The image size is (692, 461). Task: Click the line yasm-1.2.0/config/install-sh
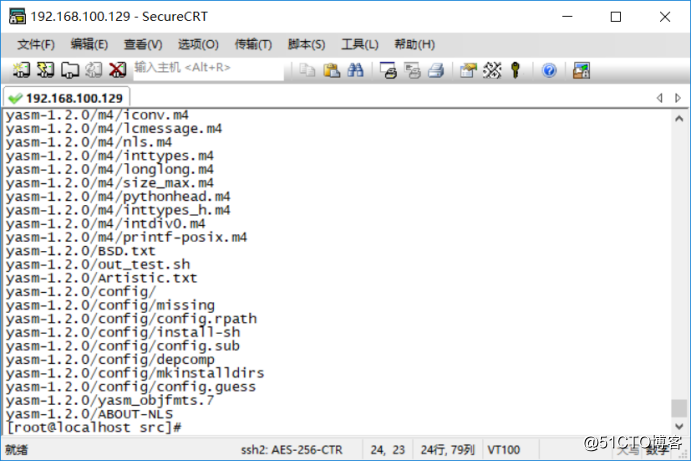pos(123,332)
